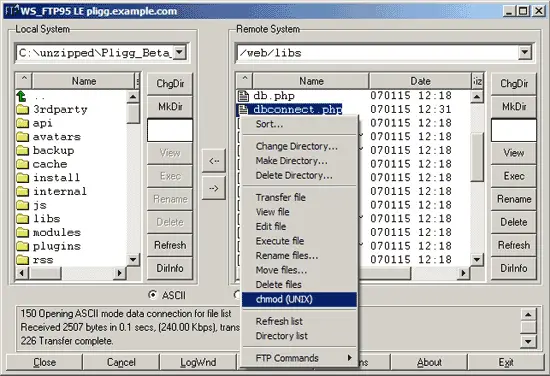The height and width of the screenshot is (376, 550).
Task: Click the dbconnect.php file icon
Action: [243, 109]
